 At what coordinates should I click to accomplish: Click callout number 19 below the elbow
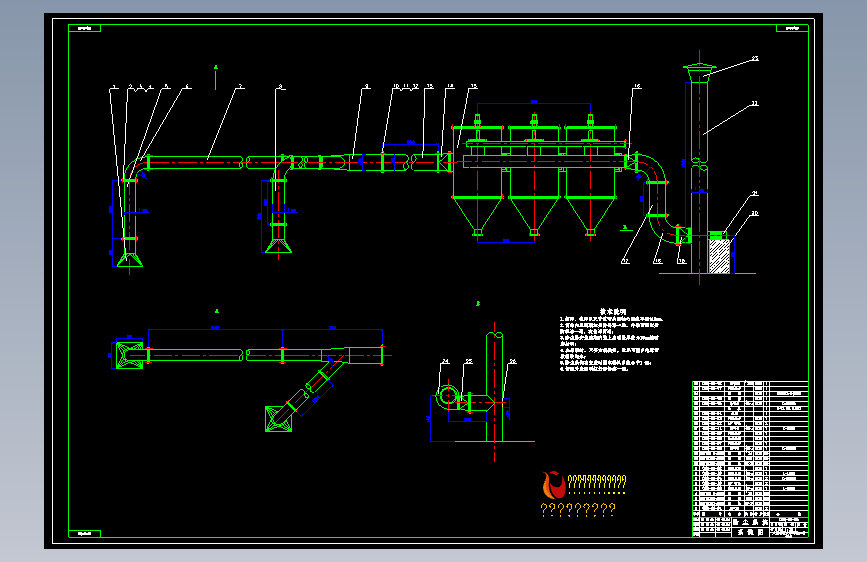682,261
